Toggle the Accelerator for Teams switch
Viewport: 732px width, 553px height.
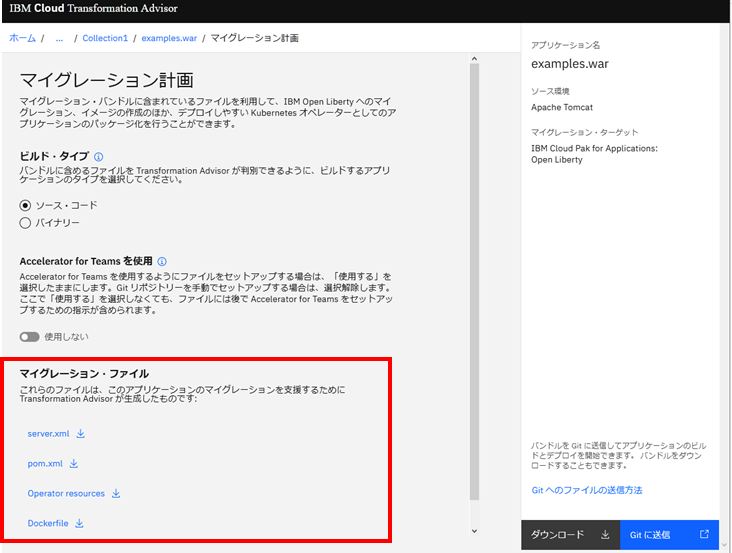29,336
